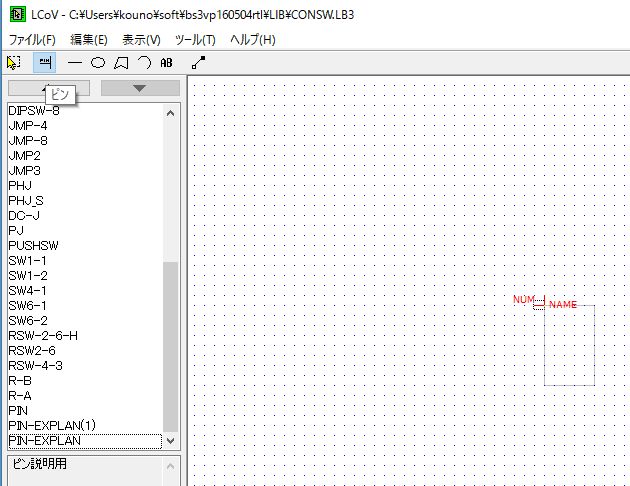
Task: Move the part up with the up arrow button
Action: 49,88
